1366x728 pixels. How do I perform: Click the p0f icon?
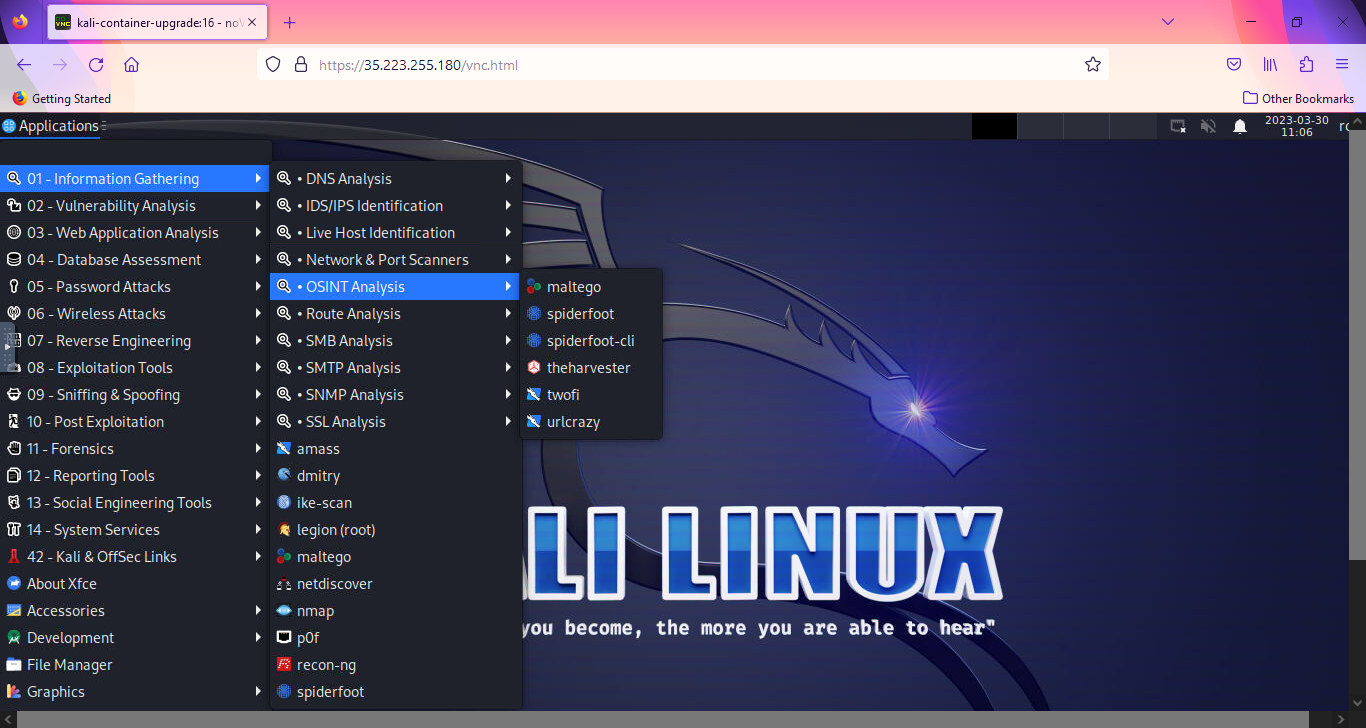(x=284, y=638)
